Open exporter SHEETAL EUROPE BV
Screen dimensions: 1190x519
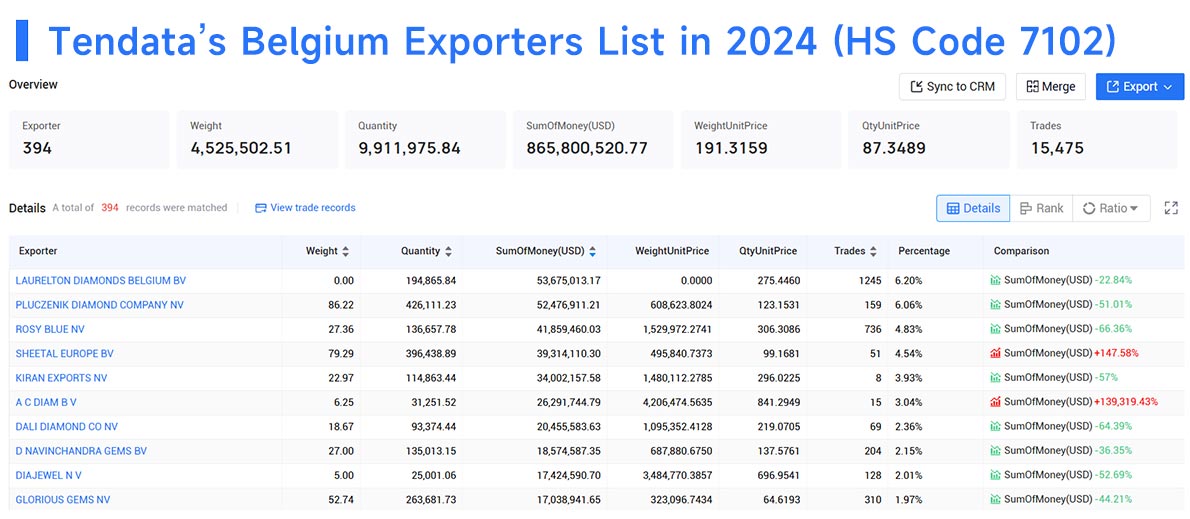pos(65,354)
